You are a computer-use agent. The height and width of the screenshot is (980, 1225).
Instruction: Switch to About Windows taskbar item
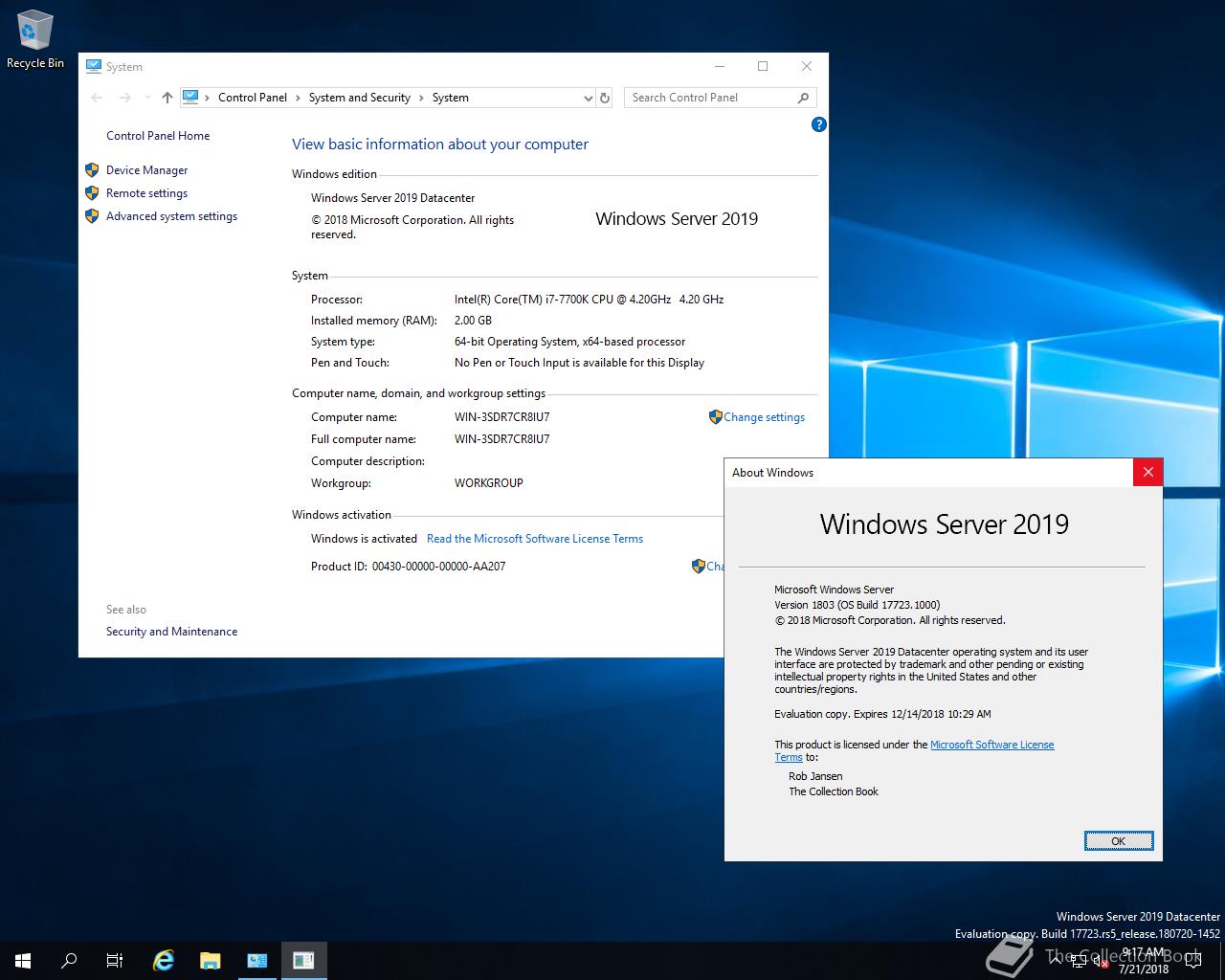click(x=303, y=960)
